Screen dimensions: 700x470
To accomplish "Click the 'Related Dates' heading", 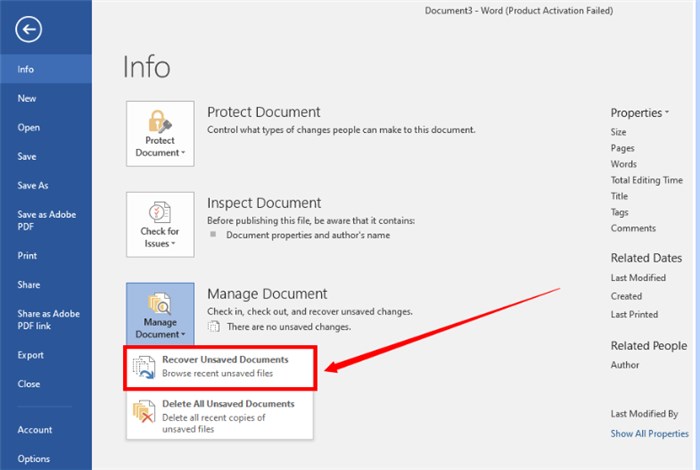I will click(x=646, y=258).
